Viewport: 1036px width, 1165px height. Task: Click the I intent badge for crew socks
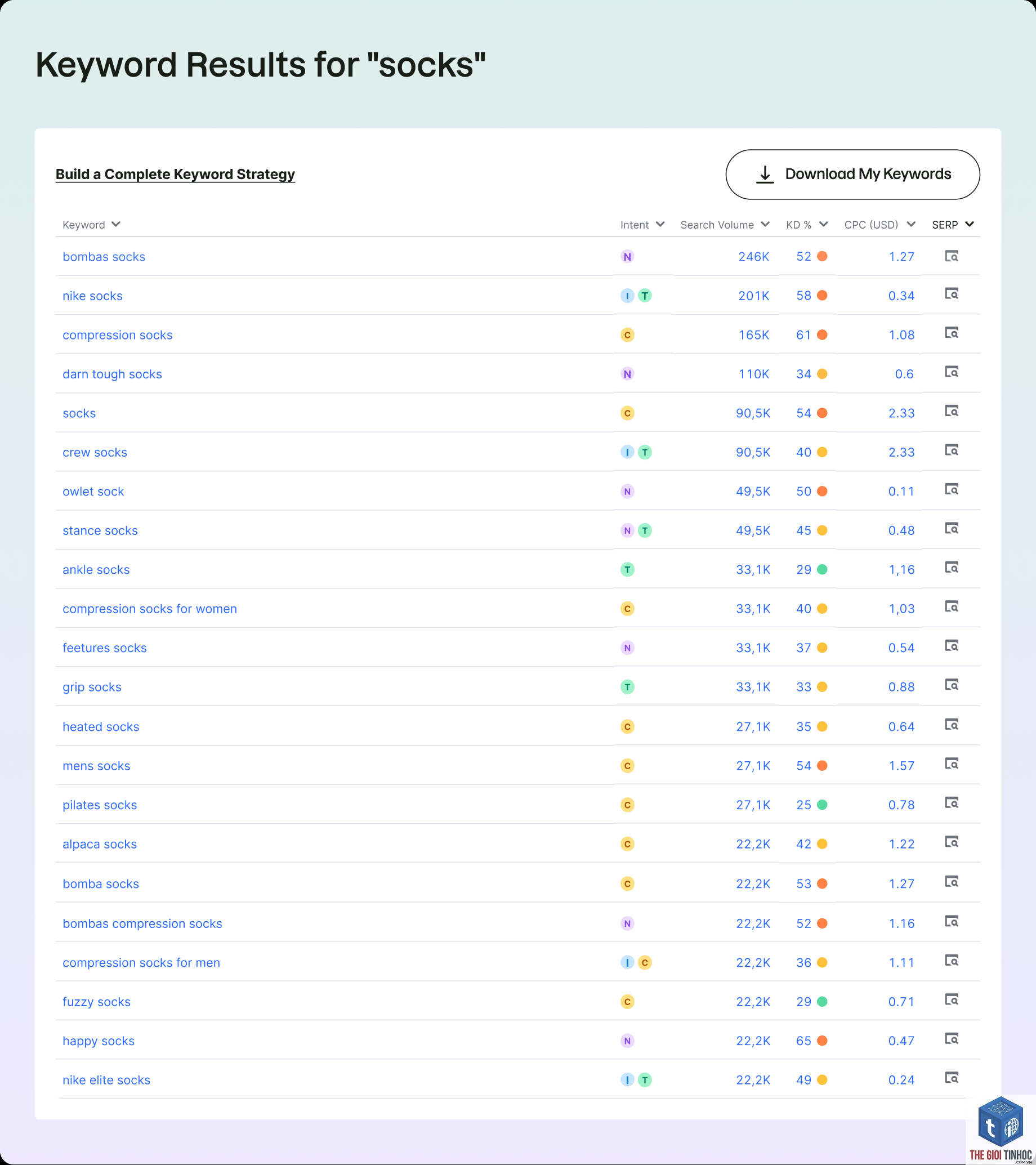[x=627, y=452]
